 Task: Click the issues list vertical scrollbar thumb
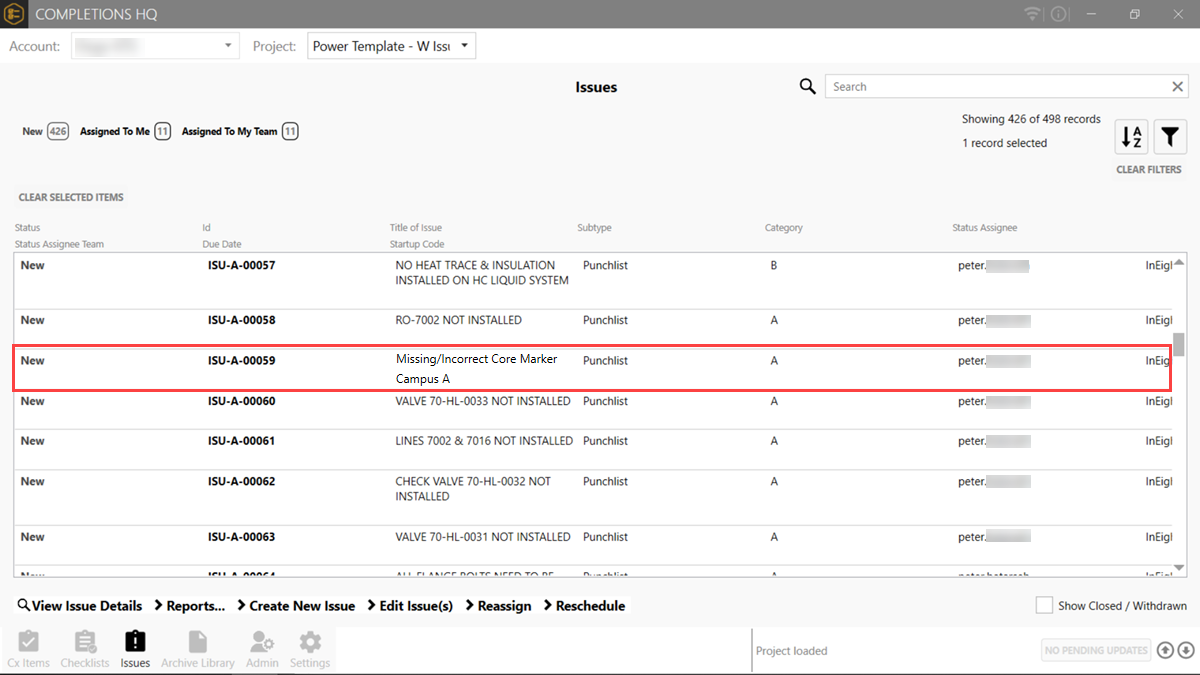(1179, 344)
